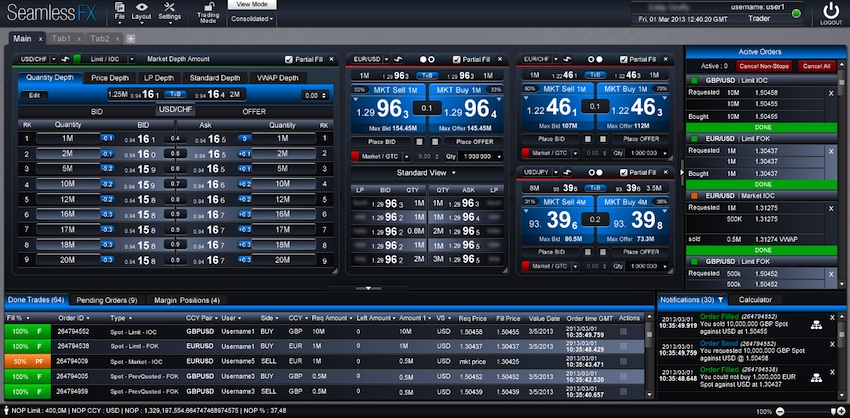This screenshot has height=418, width=850.
Task: Open the Consolidated view mode dropdown
Action: pyautogui.click(x=251, y=19)
